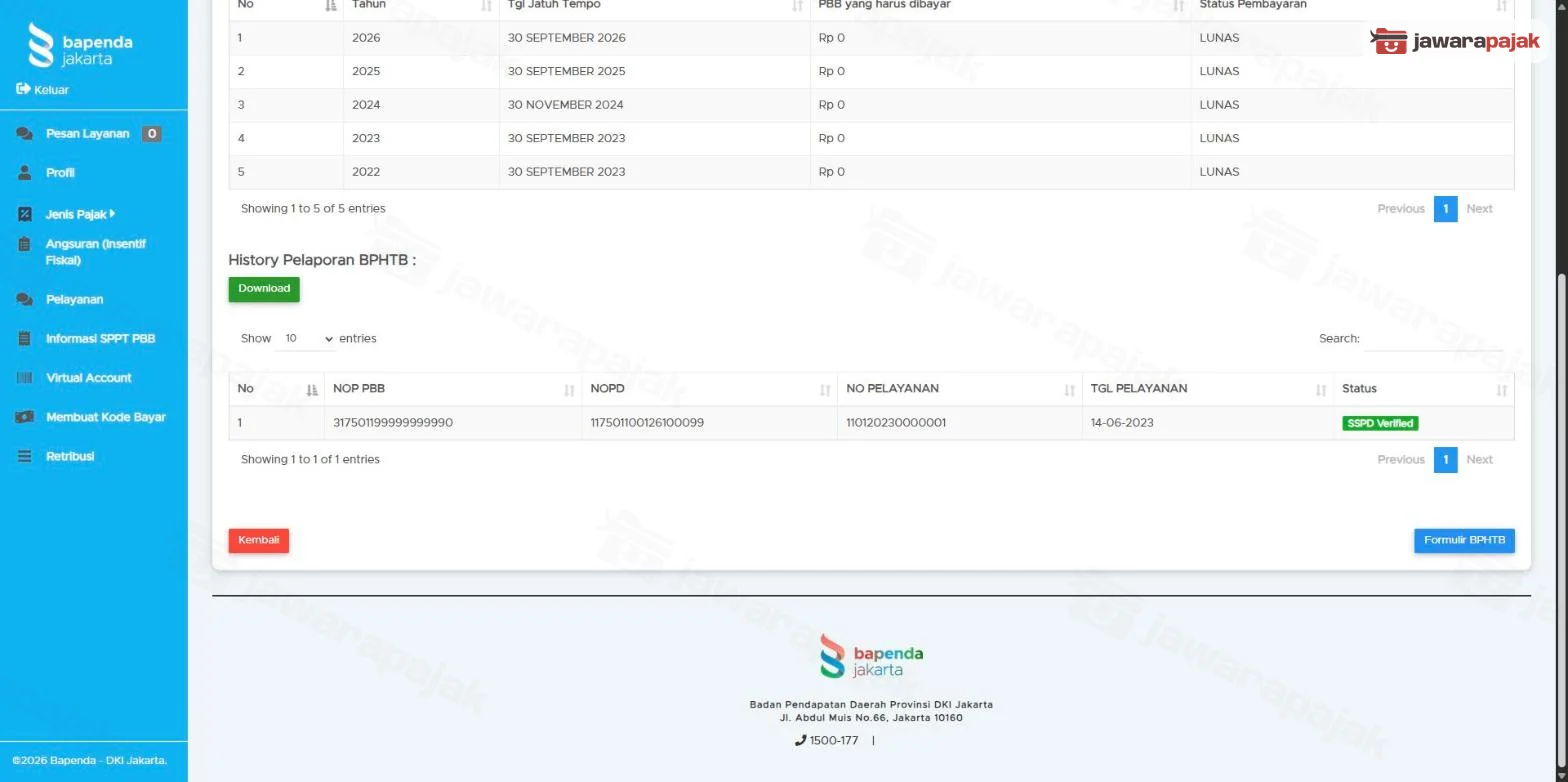Click the Profil person icon
The height and width of the screenshot is (782, 1568).
[x=25, y=173]
